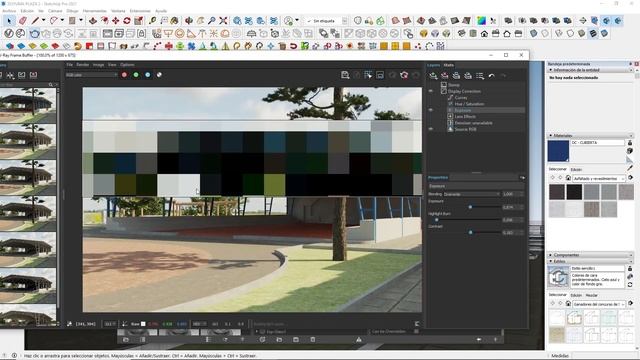Toggle visibility eye of Exposure layer
Image resolution: width=640 pixels, height=360 pixels.
[x=431, y=110]
